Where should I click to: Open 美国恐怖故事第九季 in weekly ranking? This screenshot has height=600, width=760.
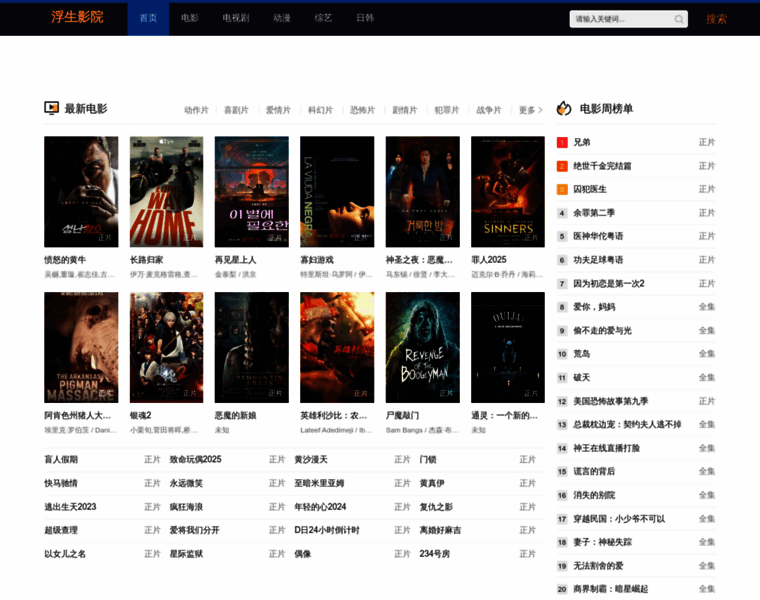pyautogui.click(x=611, y=401)
